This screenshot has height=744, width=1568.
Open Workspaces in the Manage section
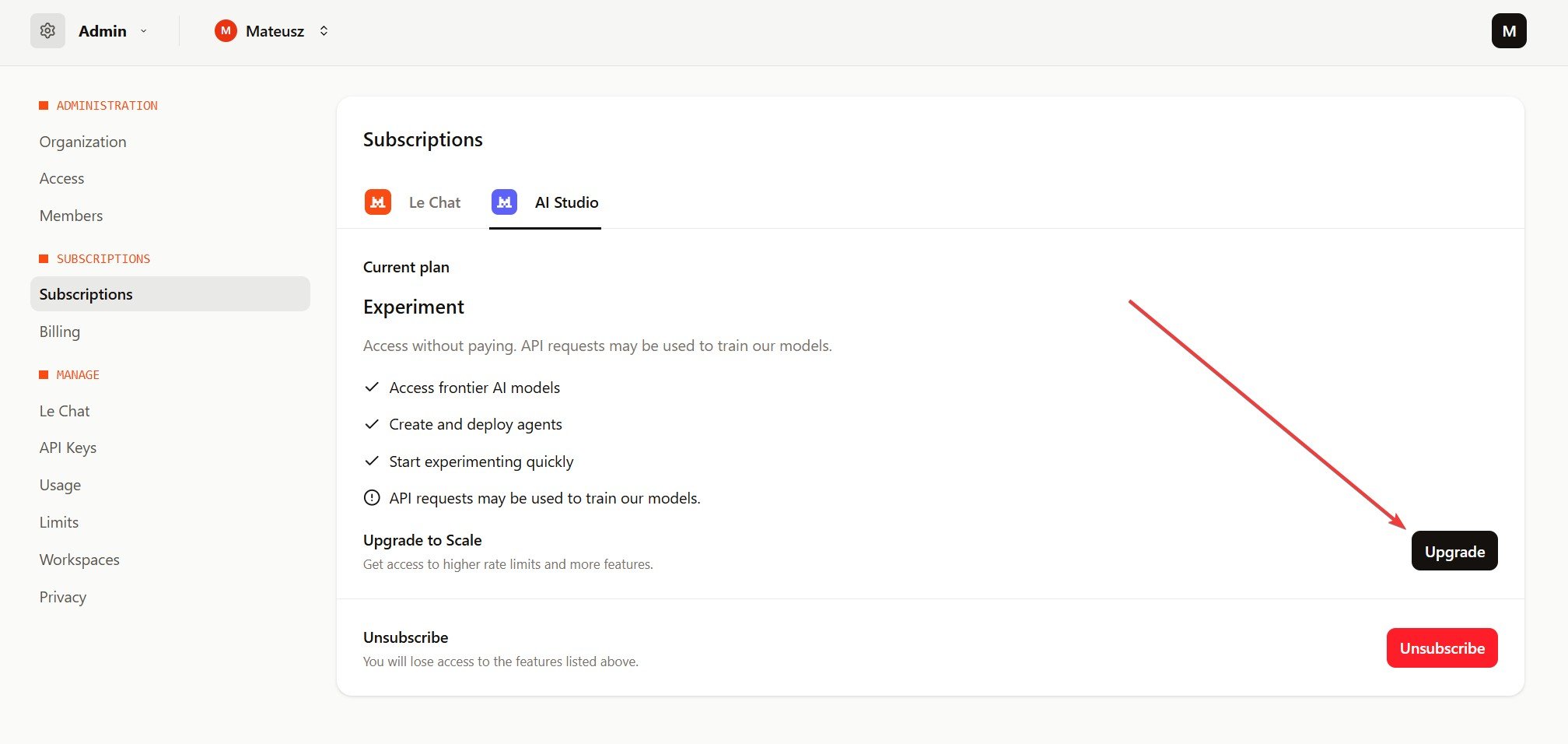click(x=79, y=560)
